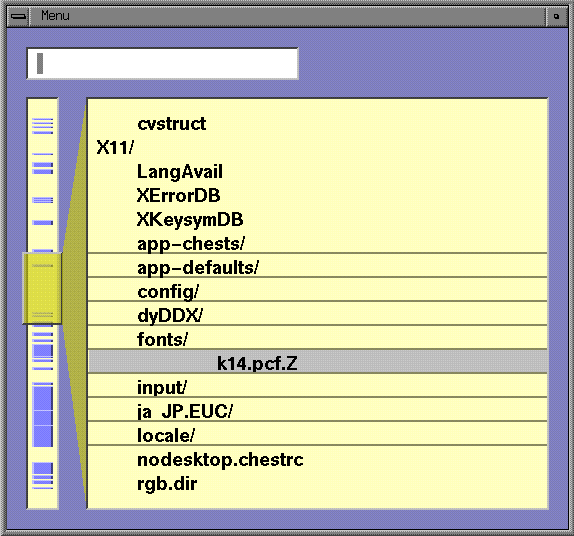Select the yellow overview scrollbar thumb
Screen dimensions: 574x536
[42, 288]
